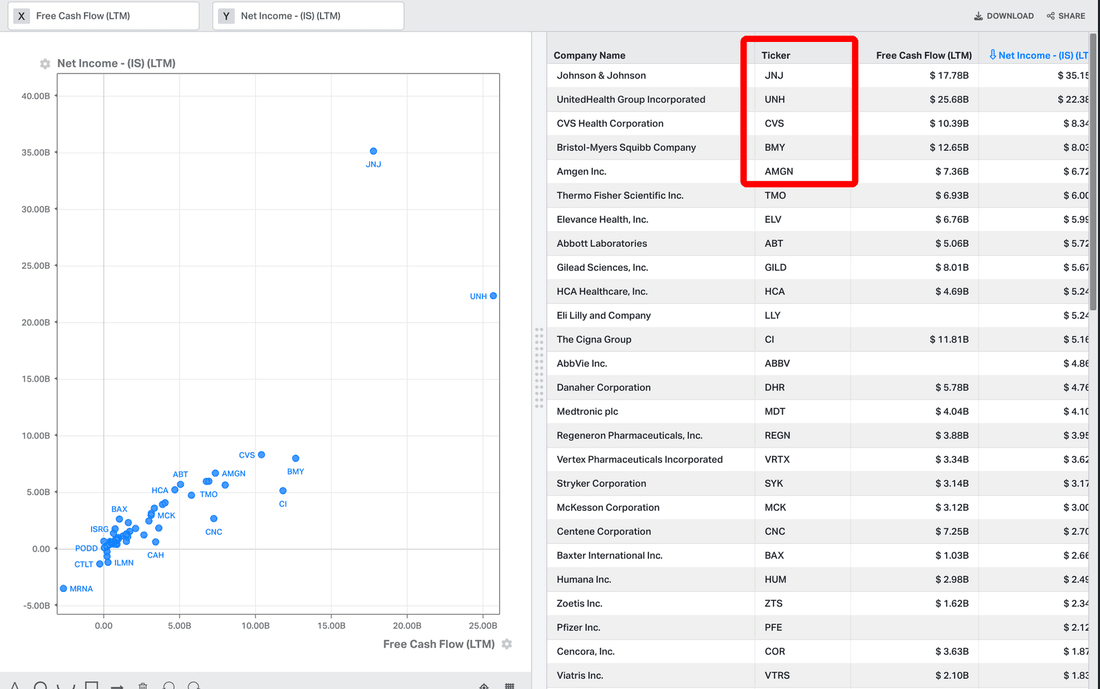Select the UNH data point on the chart
This screenshot has width=1100, height=689.
pyautogui.click(x=493, y=296)
